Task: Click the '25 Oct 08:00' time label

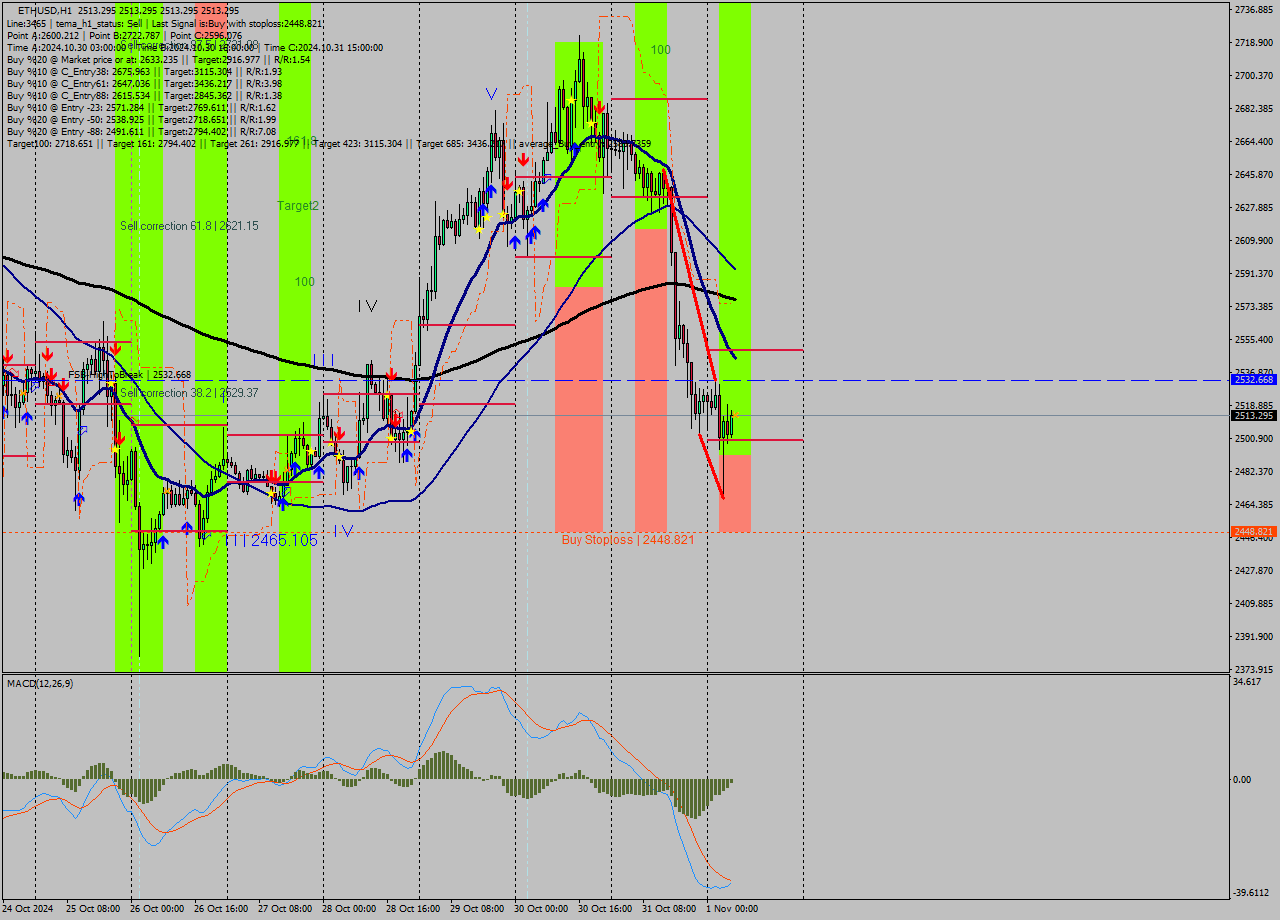Action: (x=92, y=909)
